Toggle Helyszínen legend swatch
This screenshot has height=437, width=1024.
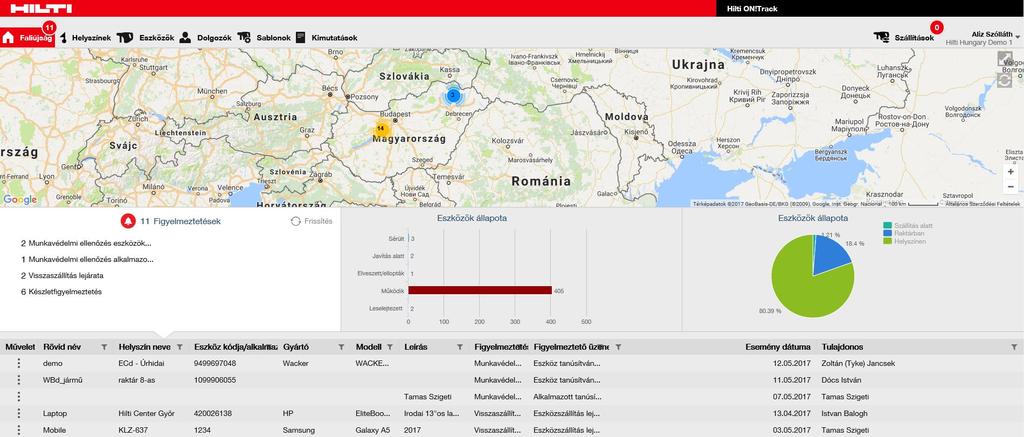click(887, 241)
